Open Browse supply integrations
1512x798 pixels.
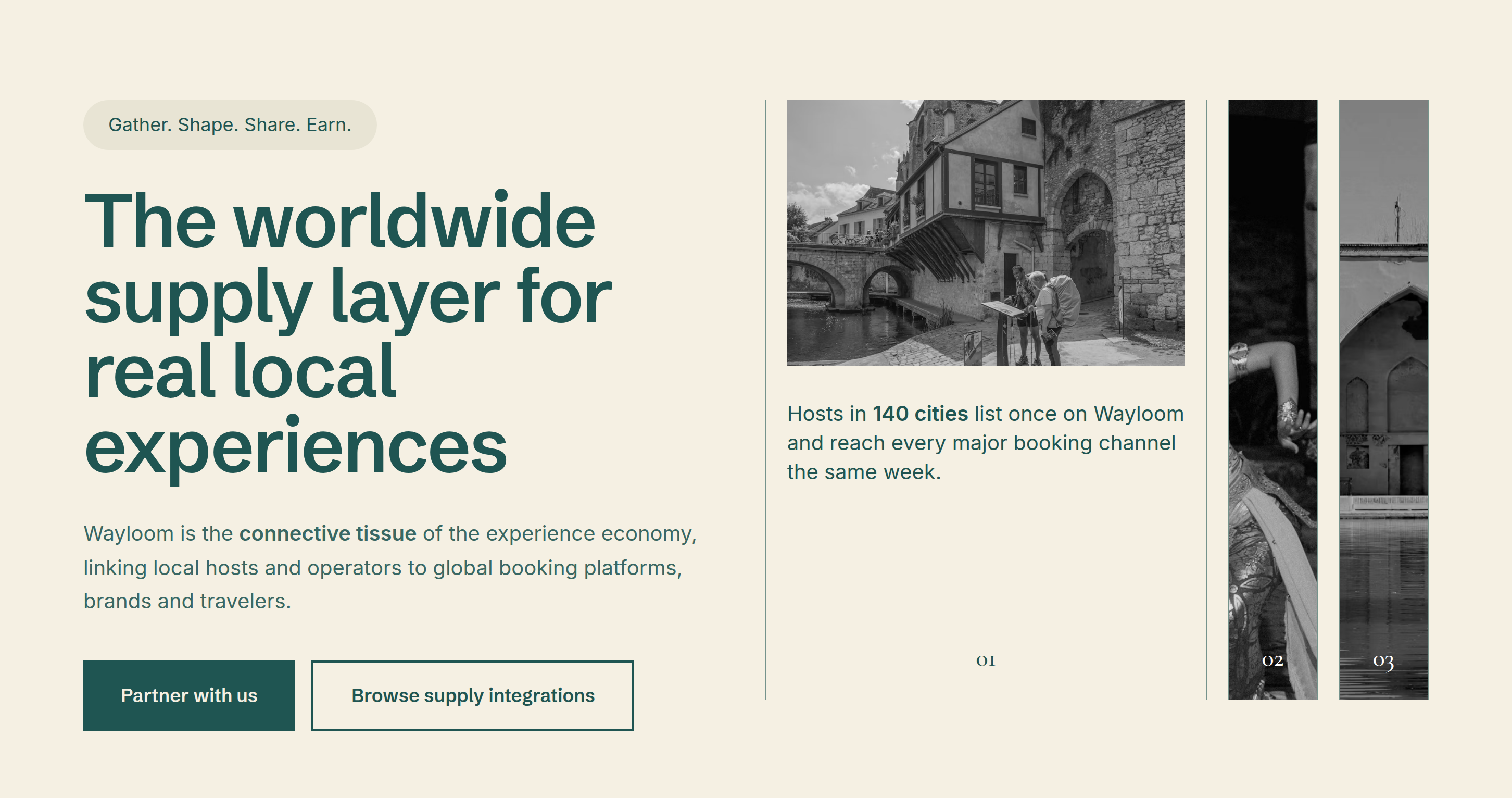[473, 695]
